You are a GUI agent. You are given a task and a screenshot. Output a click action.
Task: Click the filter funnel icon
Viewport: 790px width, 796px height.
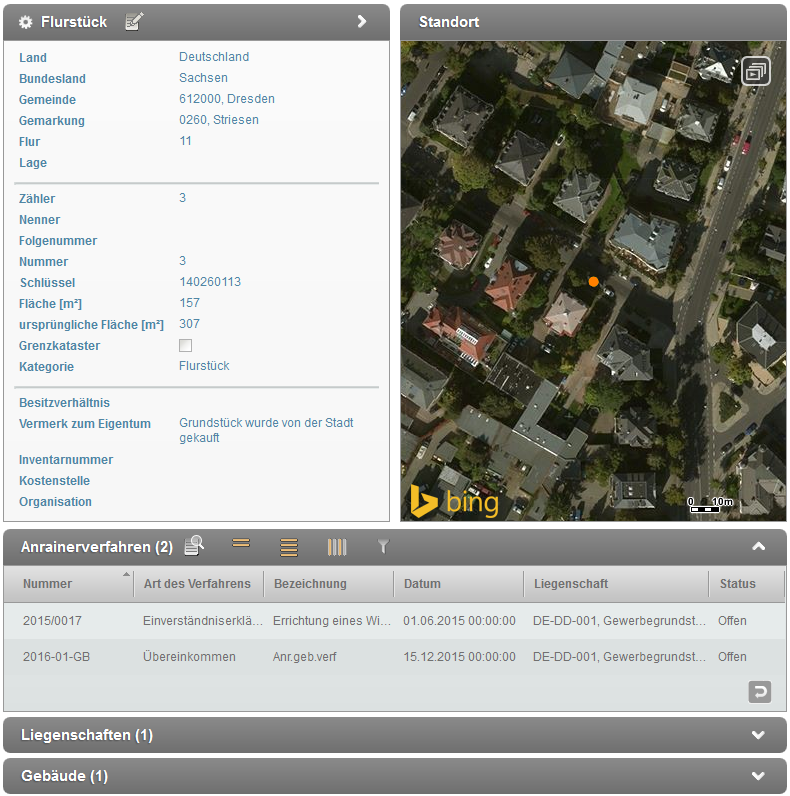click(382, 546)
